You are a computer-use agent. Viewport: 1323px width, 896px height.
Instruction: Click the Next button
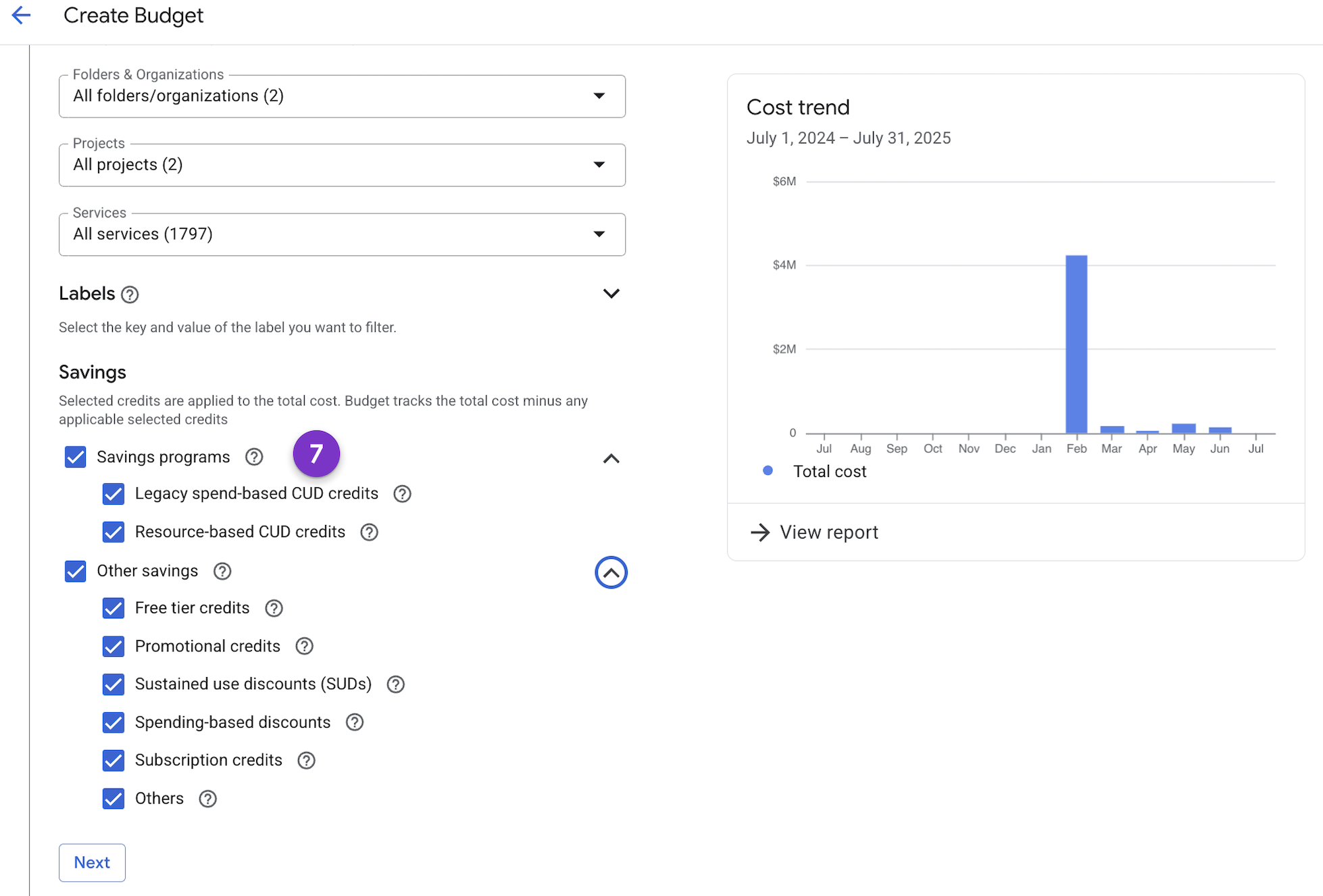92,862
